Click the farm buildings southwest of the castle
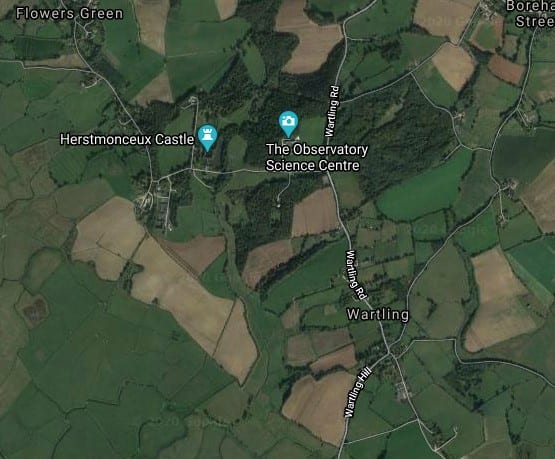 (158, 207)
